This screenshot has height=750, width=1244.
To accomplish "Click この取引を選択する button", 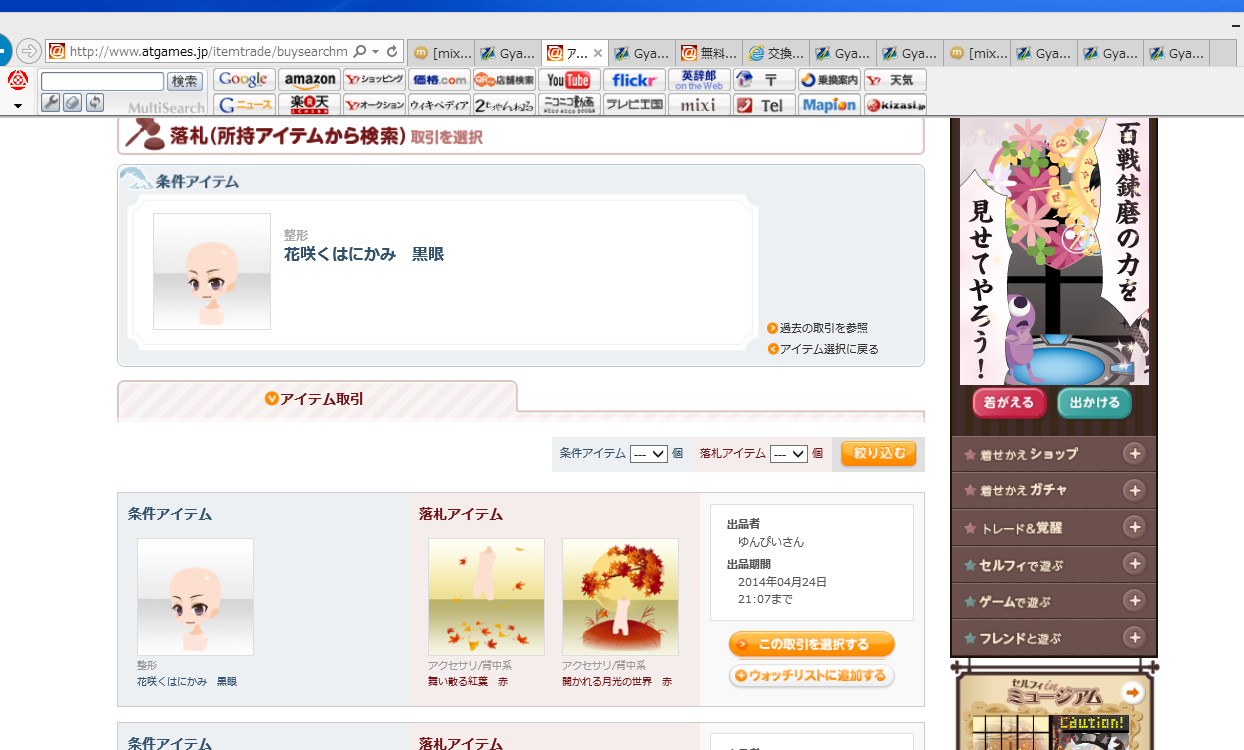I will 812,644.
